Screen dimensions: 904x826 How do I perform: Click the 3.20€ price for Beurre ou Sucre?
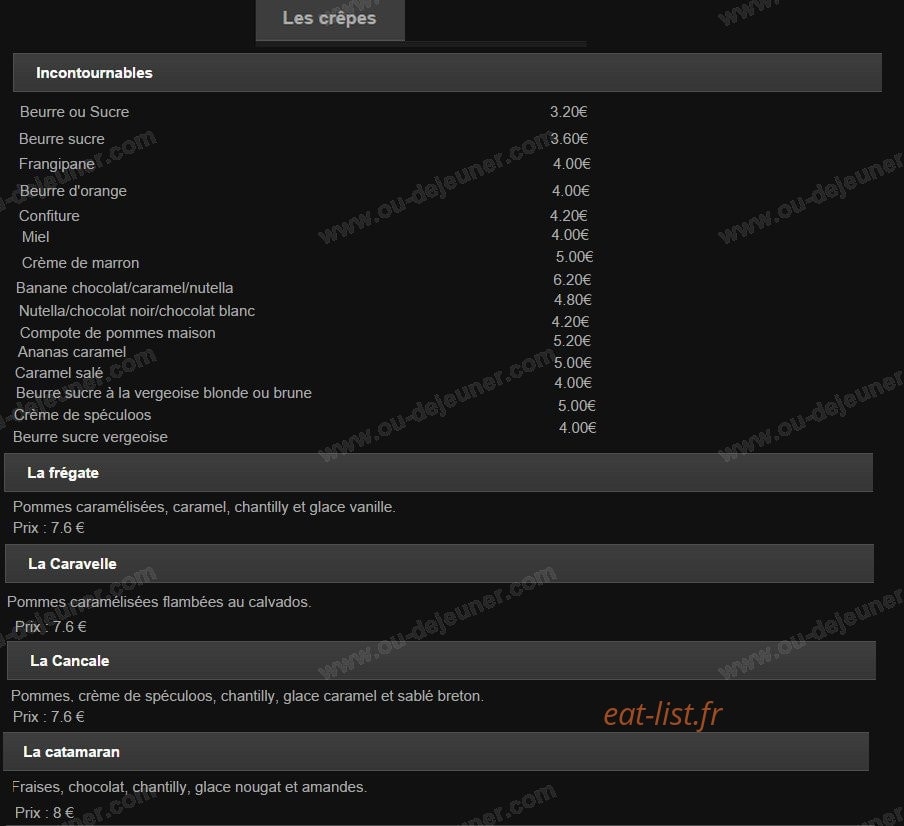pos(568,112)
